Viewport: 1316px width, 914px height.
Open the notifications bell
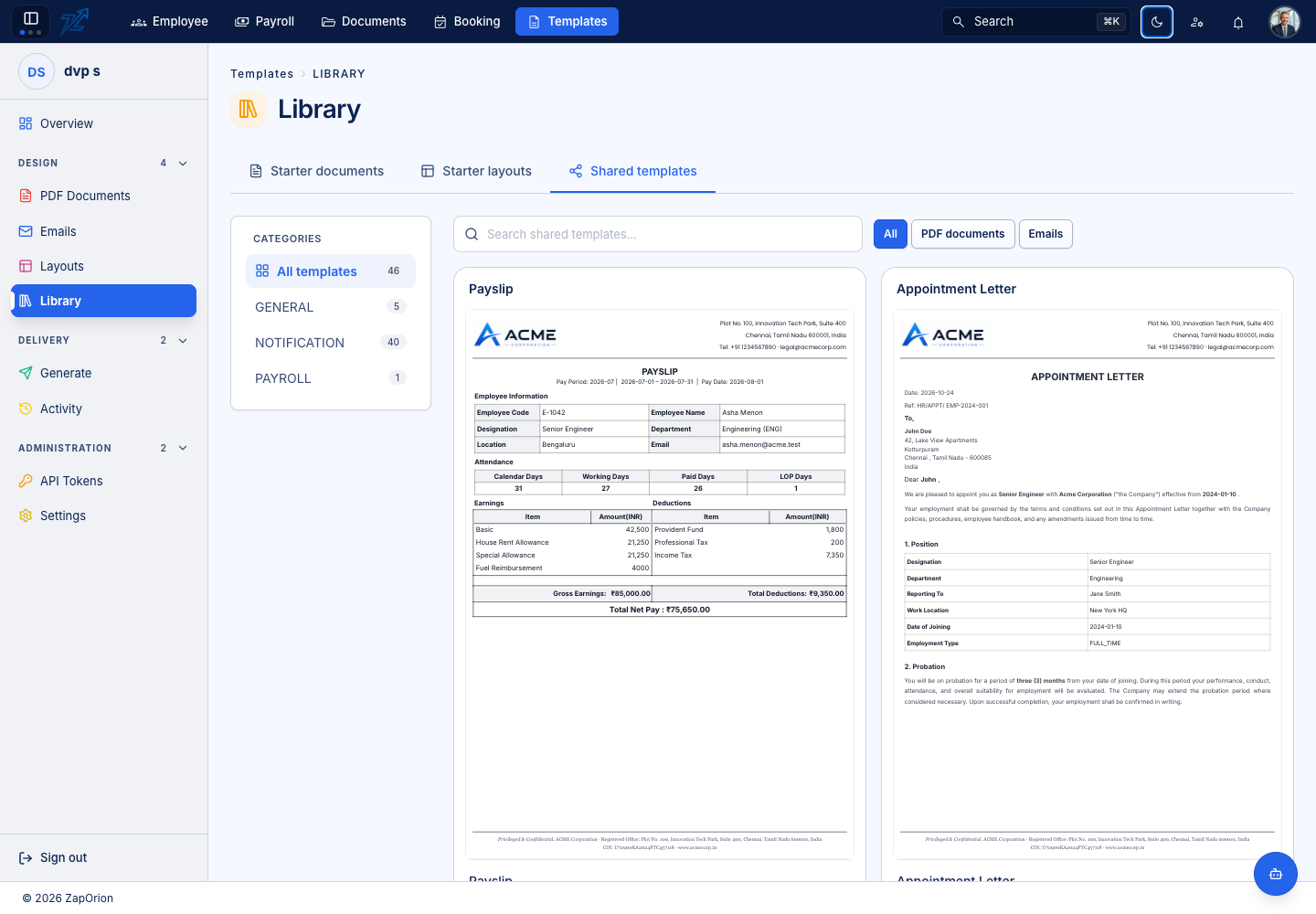pyautogui.click(x=1238, y=22)
